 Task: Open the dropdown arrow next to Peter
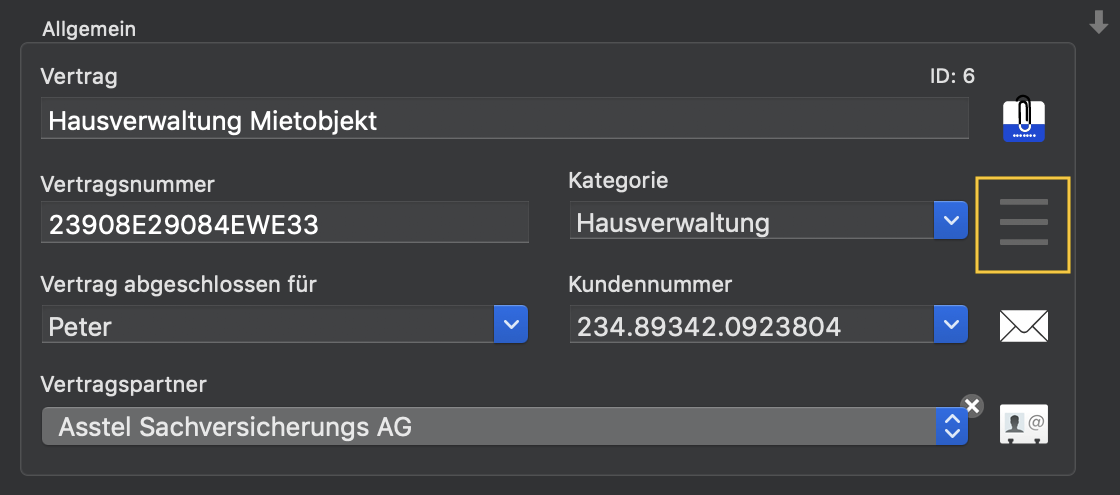pos(511,324)
